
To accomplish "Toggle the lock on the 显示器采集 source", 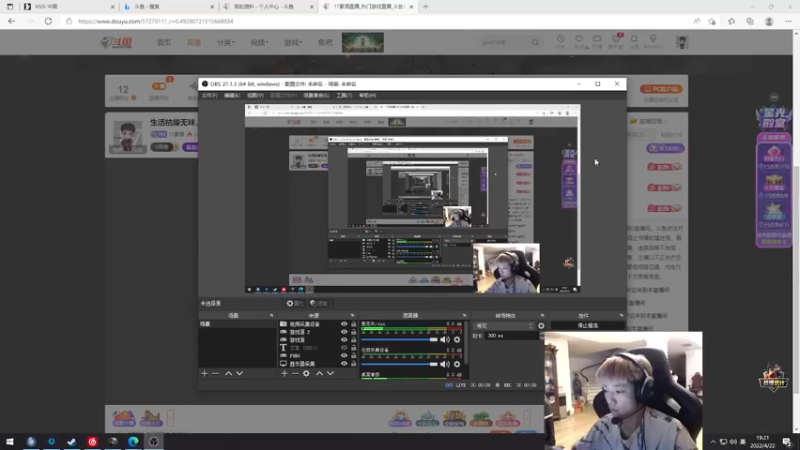I will tap(353, 364).
